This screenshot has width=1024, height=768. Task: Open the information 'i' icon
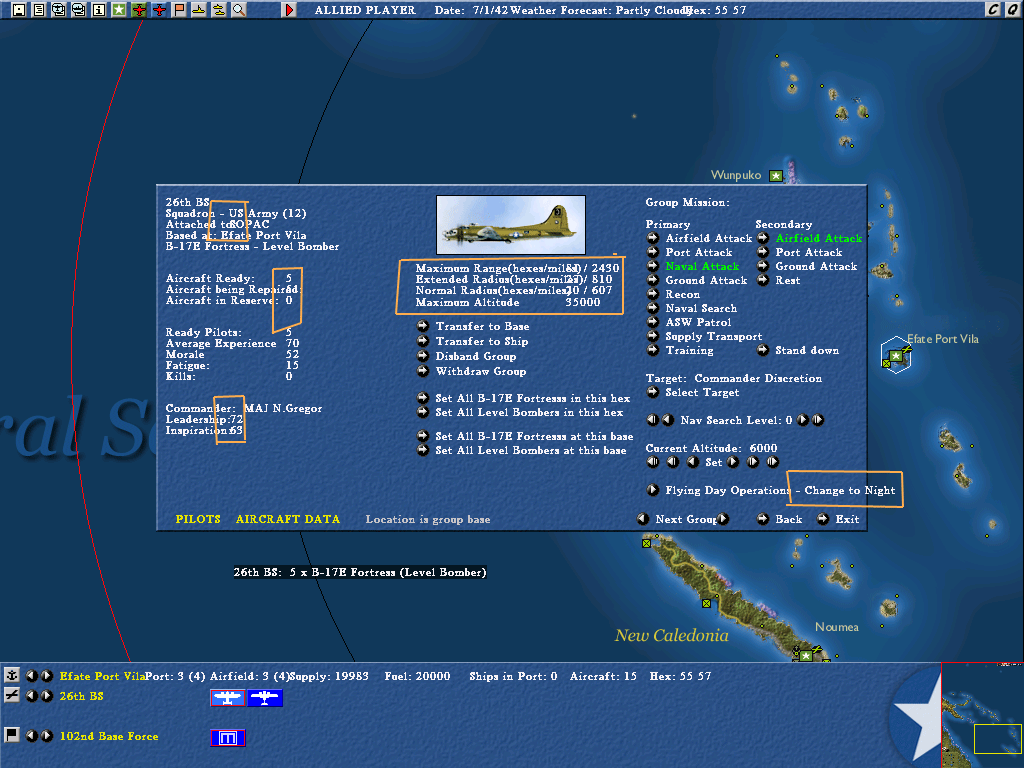pos(99,10)
